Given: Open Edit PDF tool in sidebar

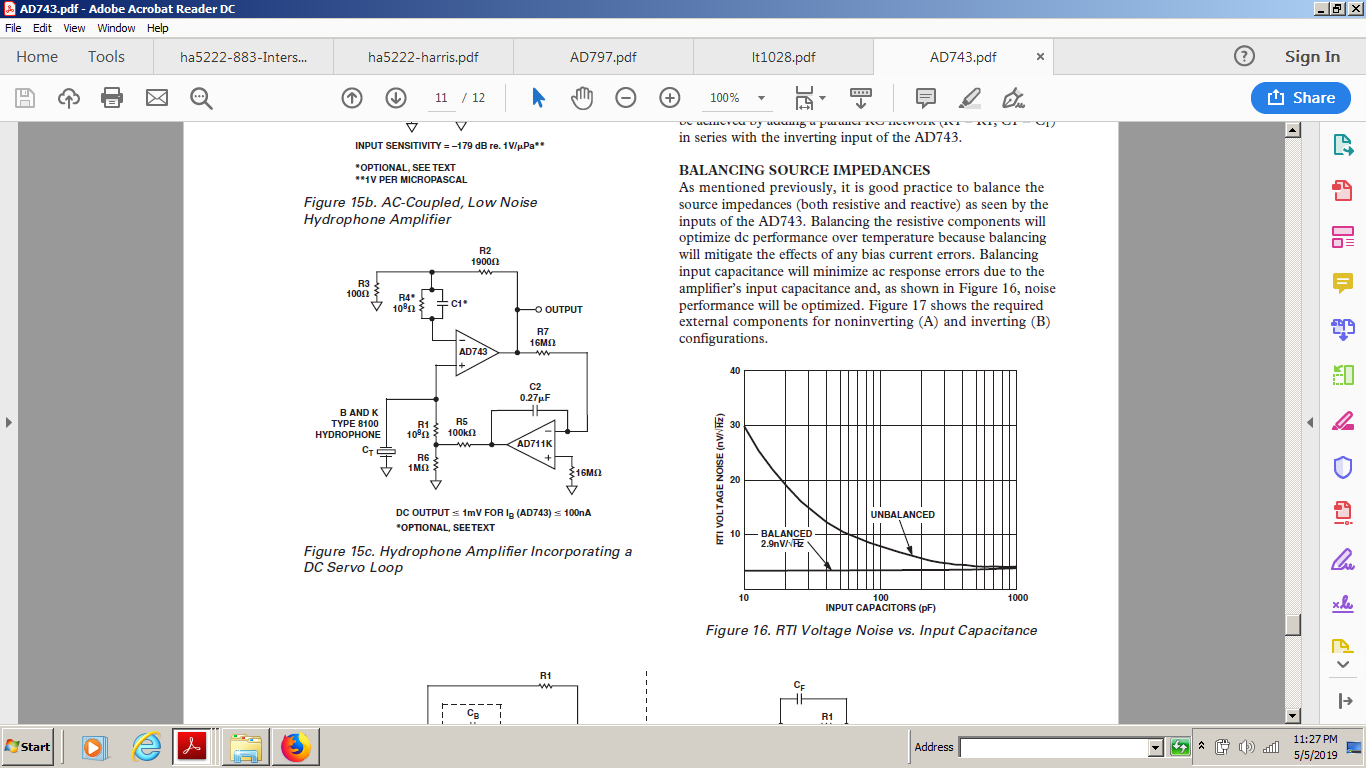Looking at the screenshot, I should pos(1342,238).
